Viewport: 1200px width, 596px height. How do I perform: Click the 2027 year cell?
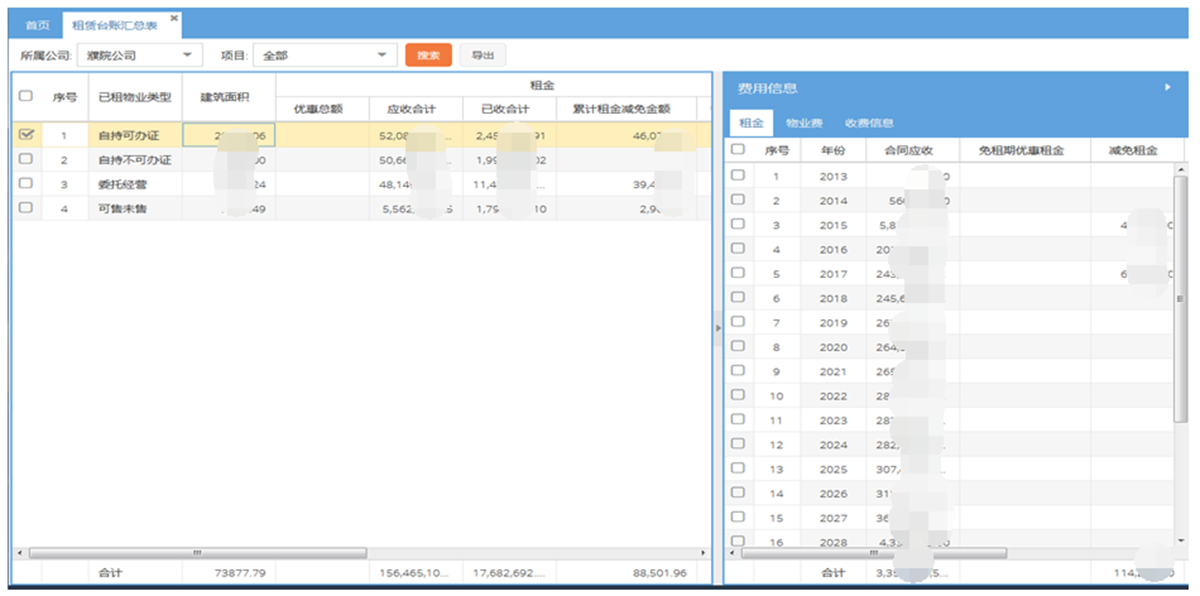(832, 518)
